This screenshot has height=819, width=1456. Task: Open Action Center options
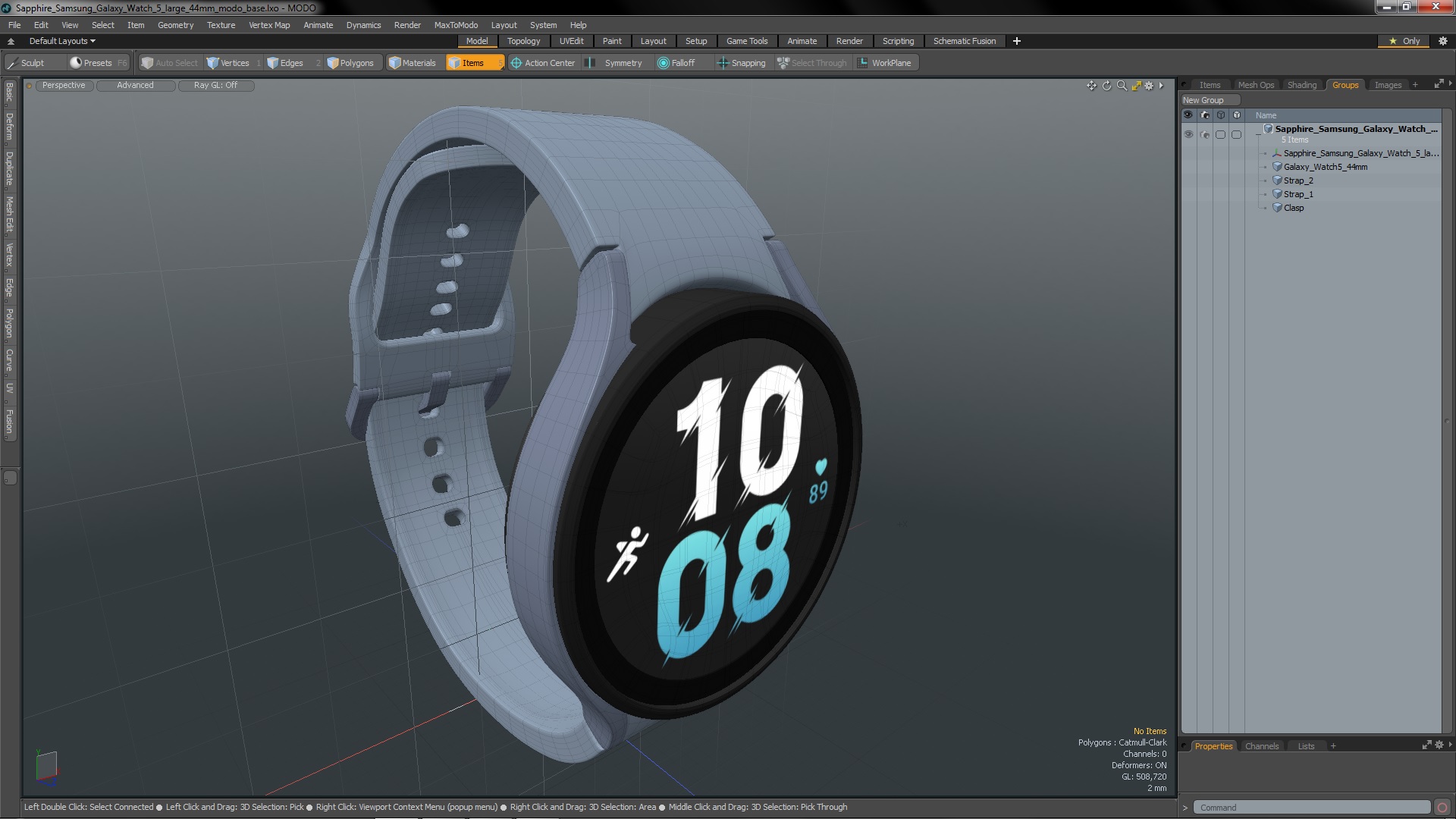point(543,63)
